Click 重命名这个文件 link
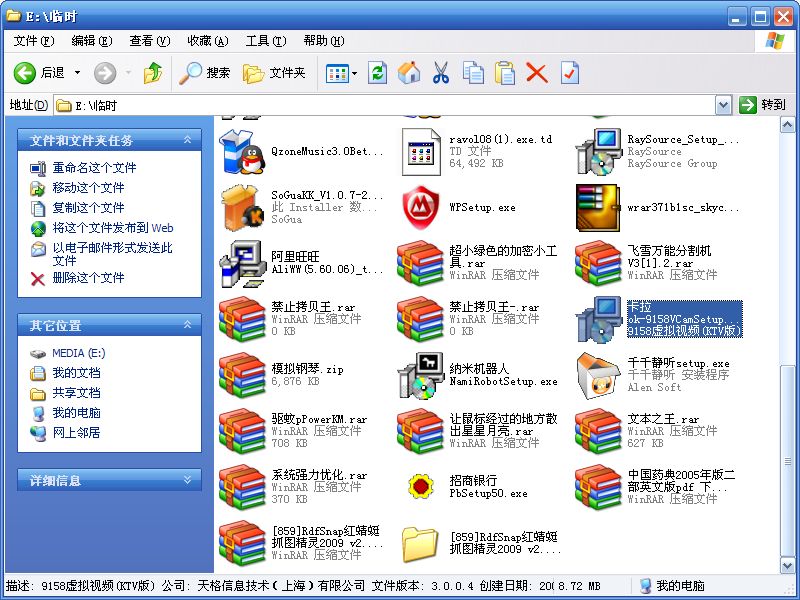This screenshot has height=600, width=800. [x=94, y=167]
